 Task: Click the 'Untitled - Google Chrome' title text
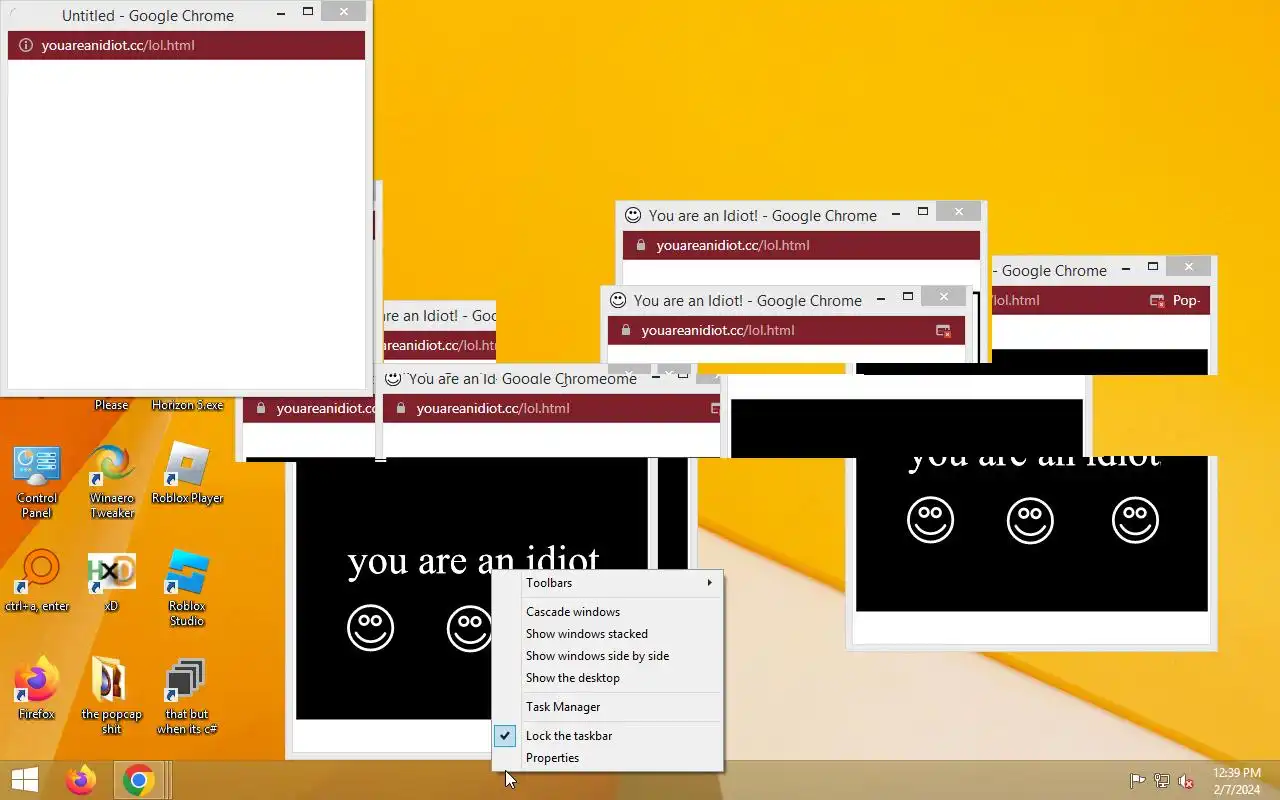(148, 16)
